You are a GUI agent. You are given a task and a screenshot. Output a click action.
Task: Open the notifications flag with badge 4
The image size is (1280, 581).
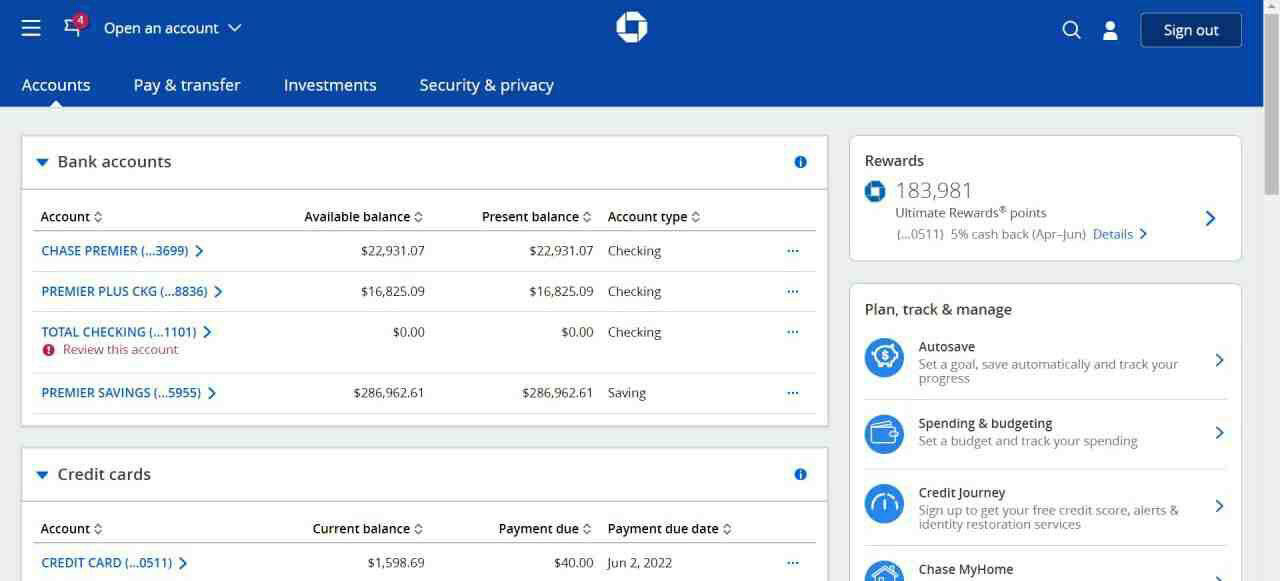pos(74,26)
